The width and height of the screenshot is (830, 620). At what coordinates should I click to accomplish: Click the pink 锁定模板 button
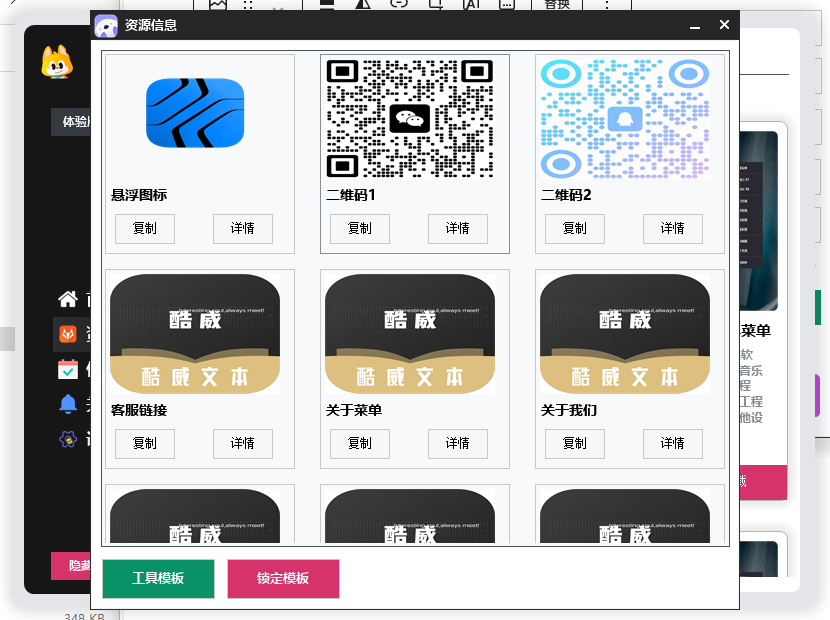pos(283,579)
